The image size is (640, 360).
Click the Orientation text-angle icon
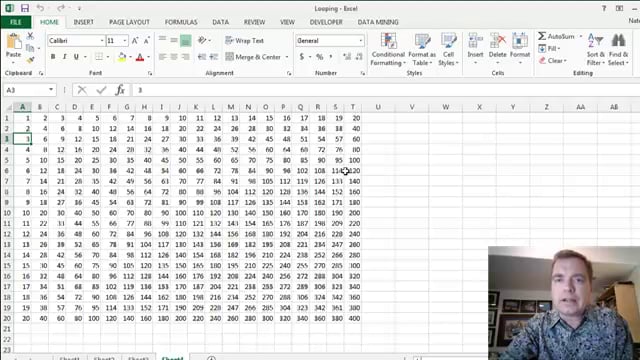(202, 40)
